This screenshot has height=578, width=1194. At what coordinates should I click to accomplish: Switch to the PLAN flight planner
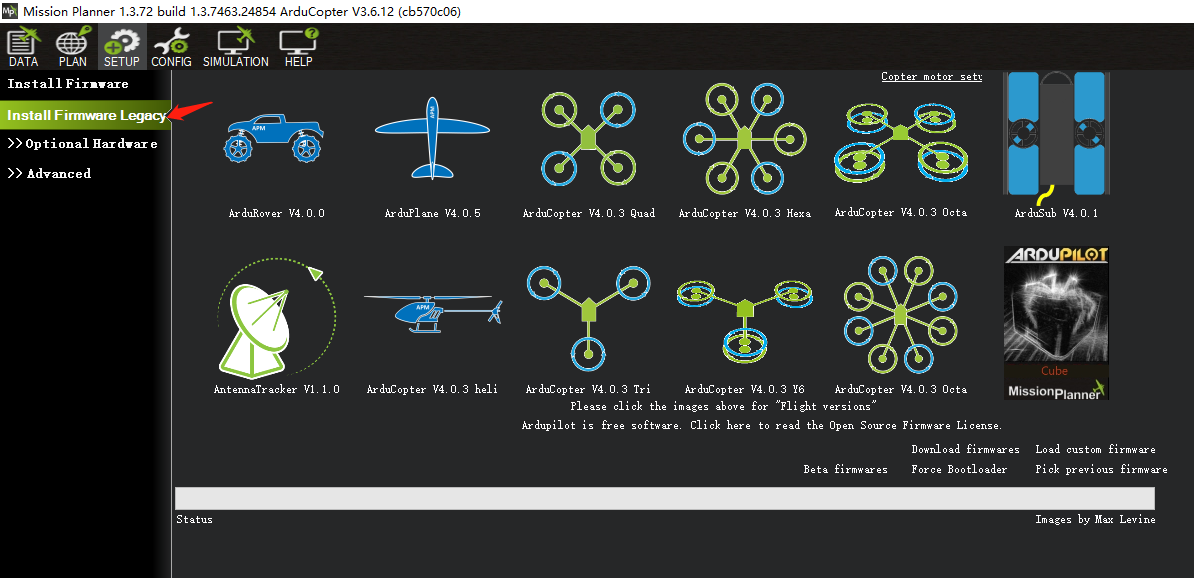(x=72, y=47)
